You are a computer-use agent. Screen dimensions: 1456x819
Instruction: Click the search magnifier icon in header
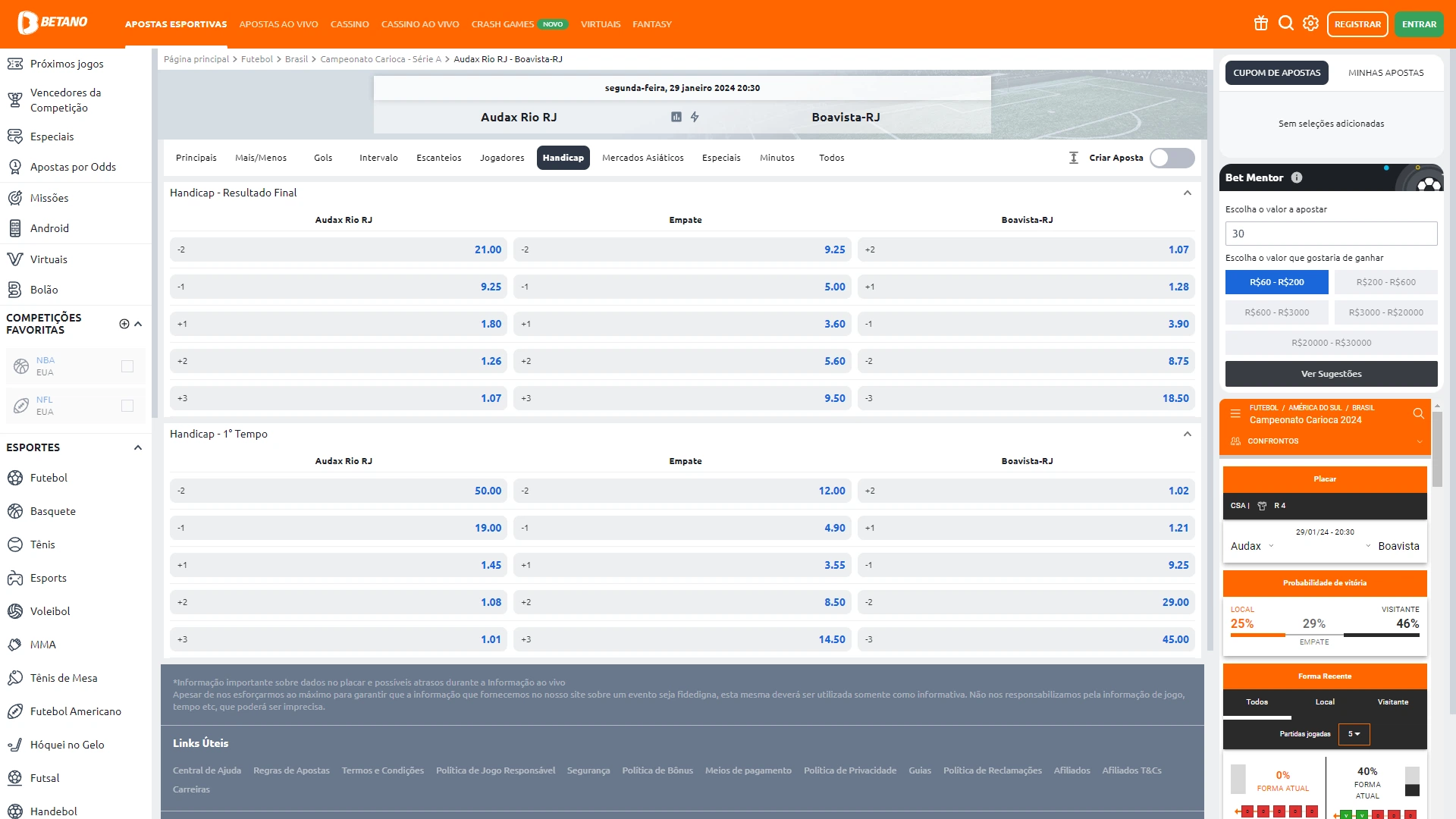tap(1286, 24)
